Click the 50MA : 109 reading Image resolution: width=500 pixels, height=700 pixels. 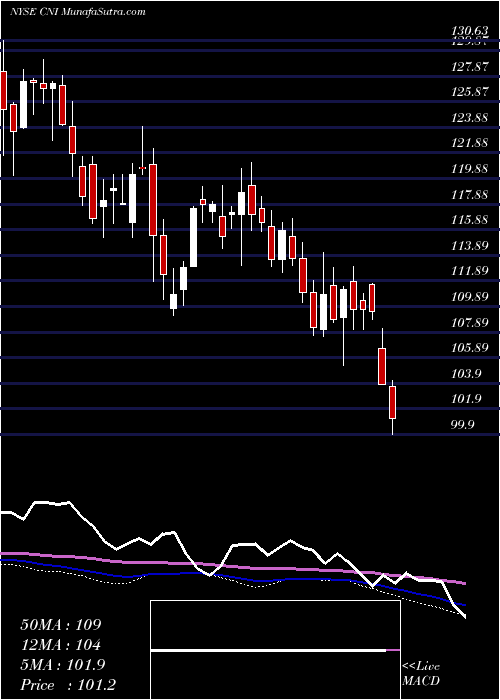[x=61, y=625]
